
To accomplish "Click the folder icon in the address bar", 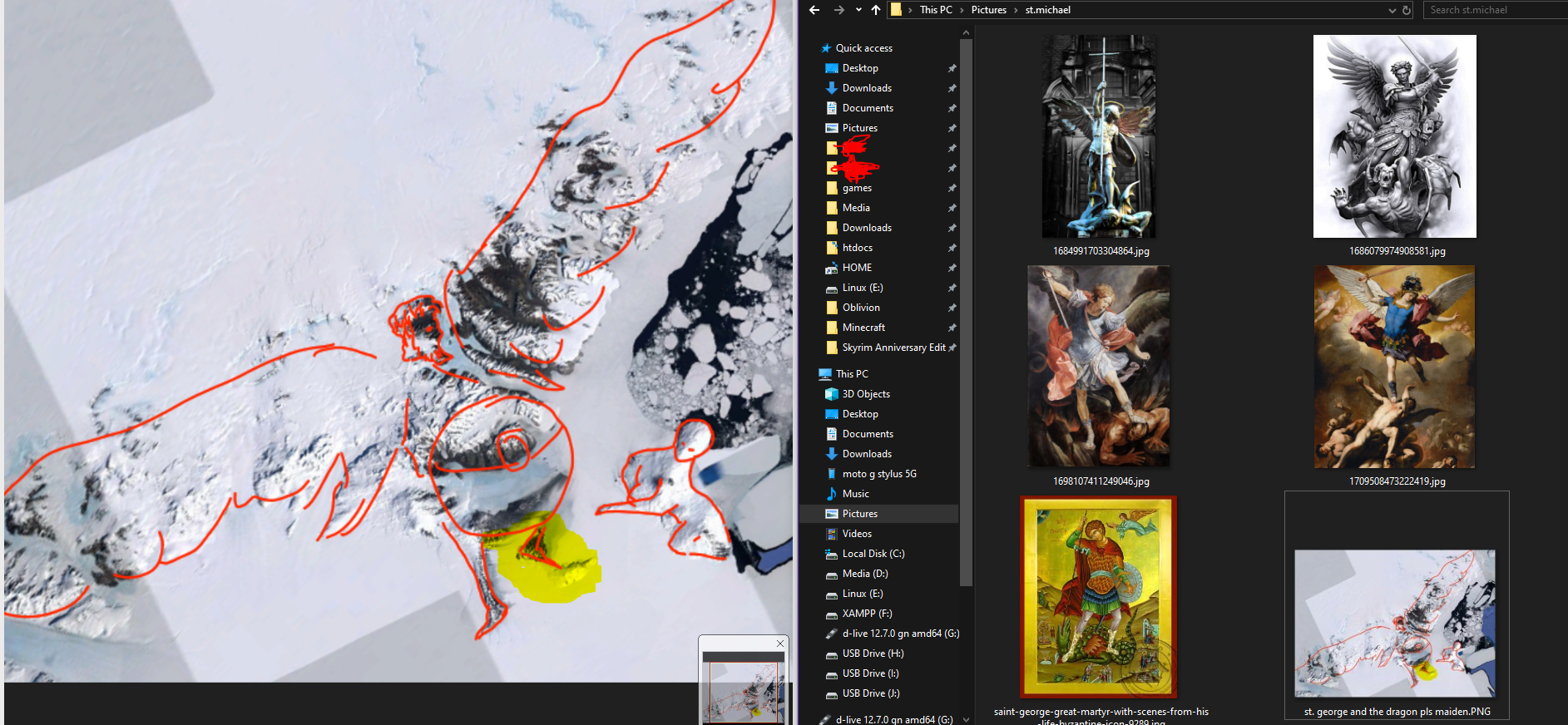I will pyautogui.click(x=896, y=10).
